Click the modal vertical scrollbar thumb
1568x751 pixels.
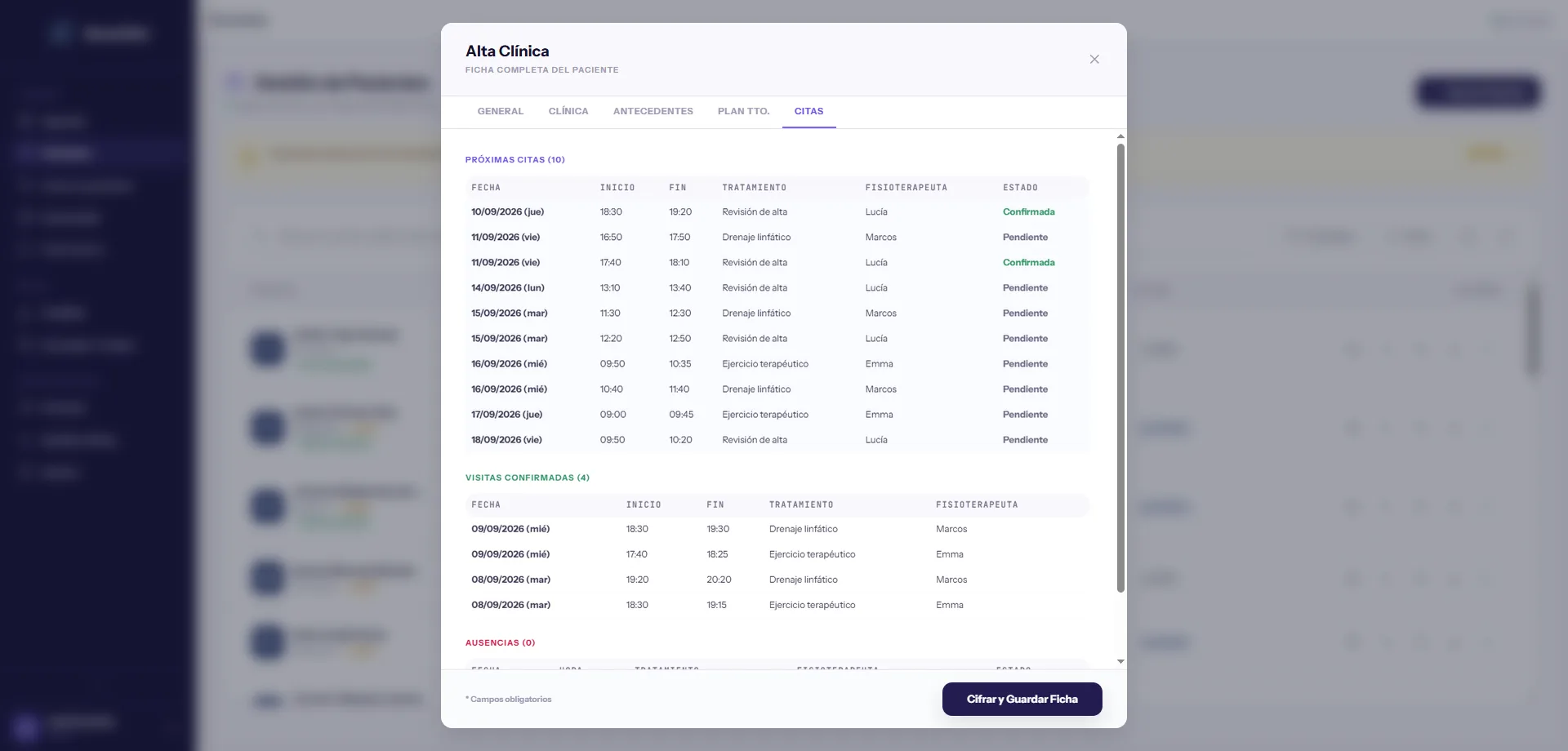tap(1120, 368)
